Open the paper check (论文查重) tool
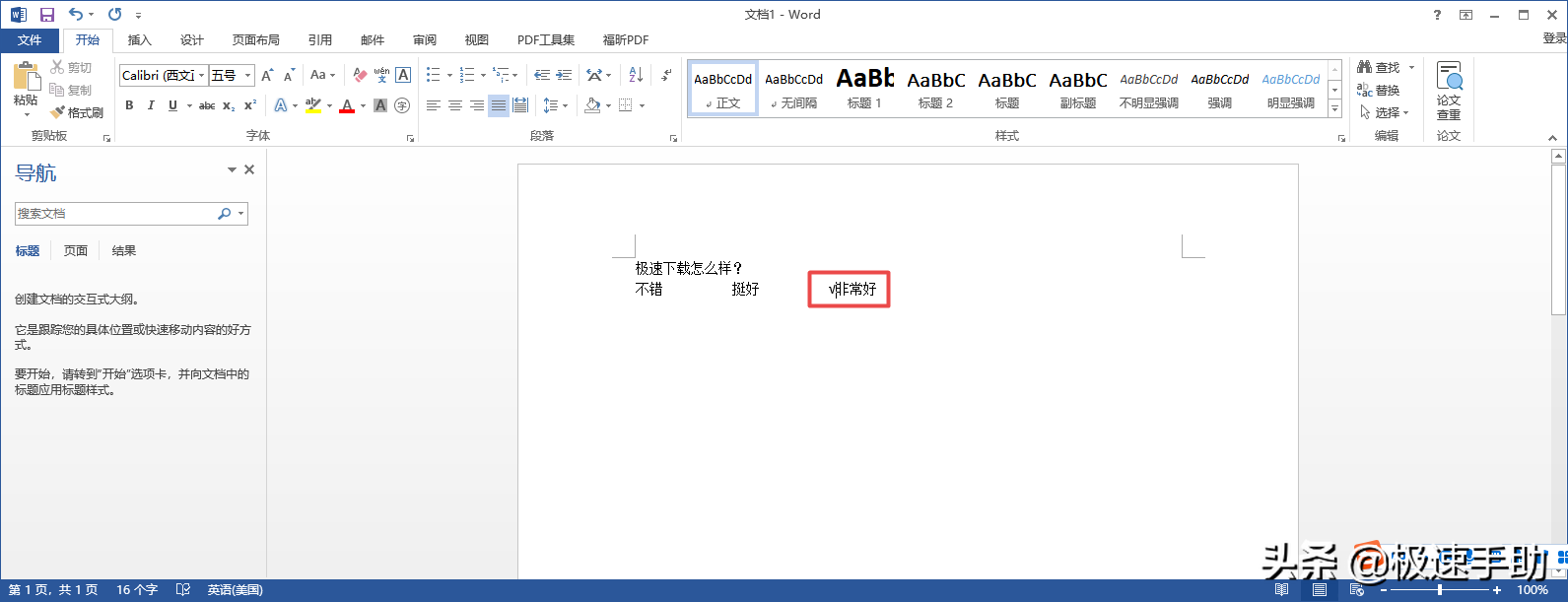Screen dimensions: 1568x602 point(1449,91)
